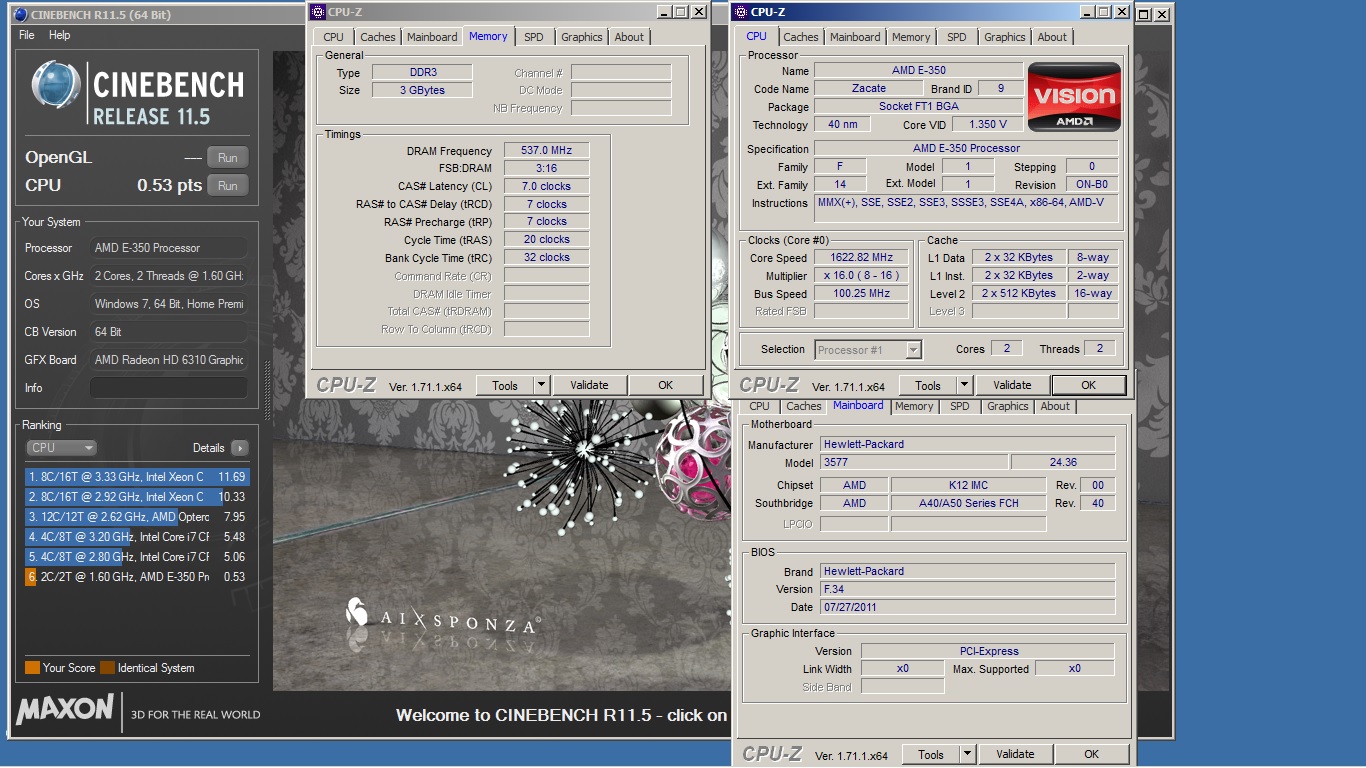The image size is (1366, 768).
Task: Click the Core Speed value 1622.82 MHz
Action: click(x=862, y=258)
